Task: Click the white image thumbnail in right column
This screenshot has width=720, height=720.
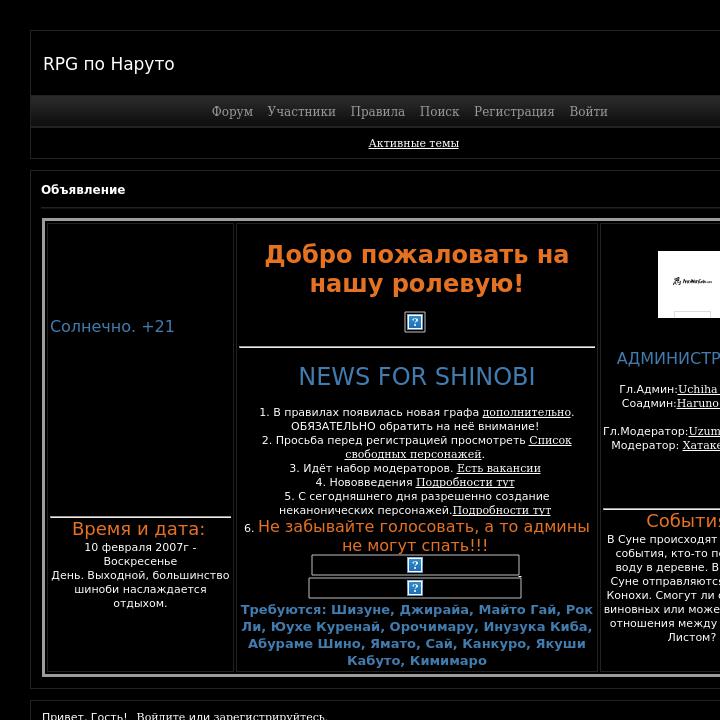Action: pos(689,284)
